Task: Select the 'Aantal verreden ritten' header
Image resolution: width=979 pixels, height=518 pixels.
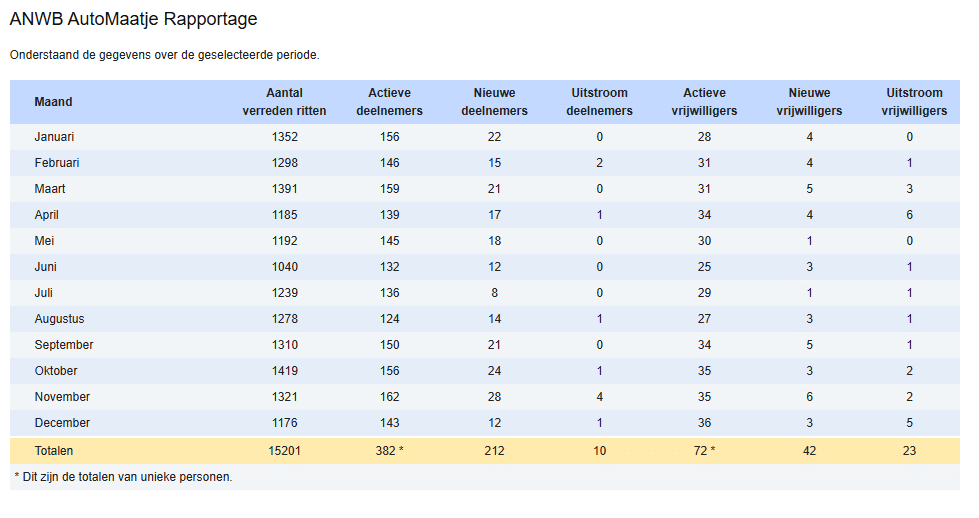Action: (x=284, y=102)
